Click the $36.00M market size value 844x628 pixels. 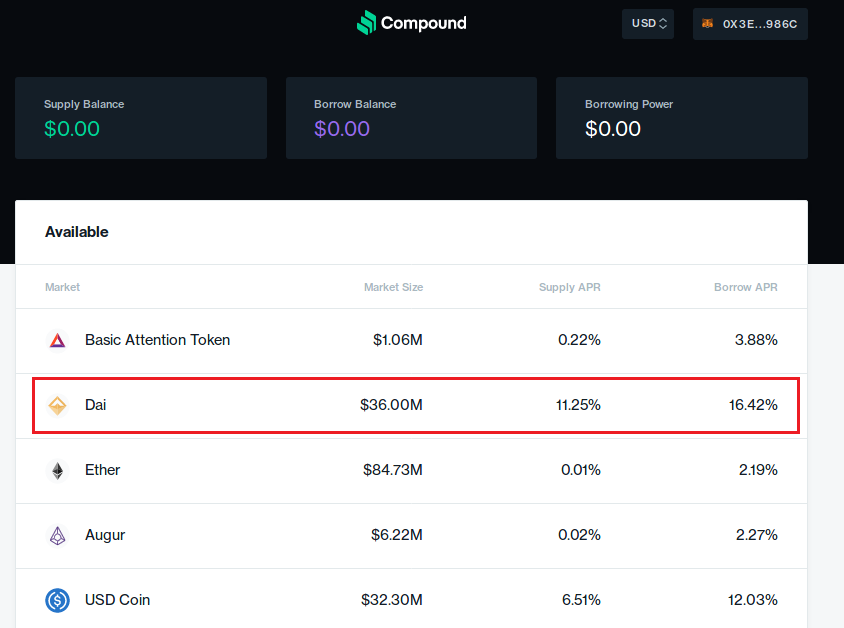[x=391, y=405]
